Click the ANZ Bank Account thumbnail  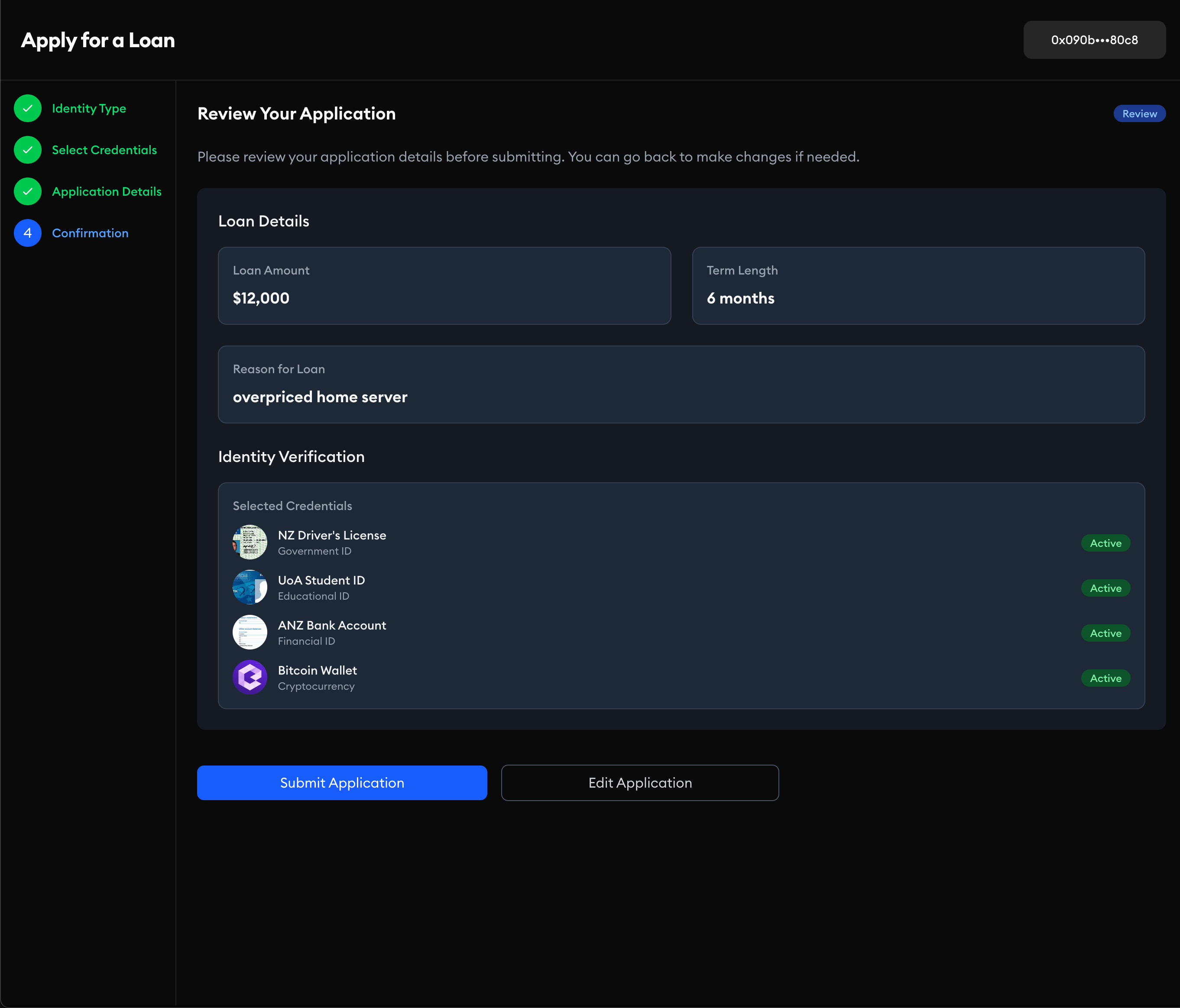pyautogui.click(x=250, y=632)
